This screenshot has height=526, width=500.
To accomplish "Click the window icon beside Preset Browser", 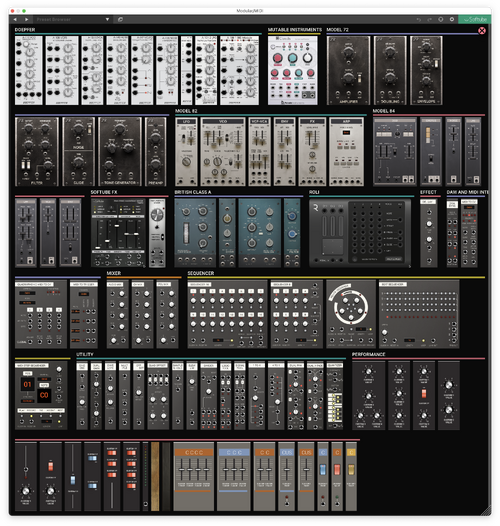I will tap(120, 19).
